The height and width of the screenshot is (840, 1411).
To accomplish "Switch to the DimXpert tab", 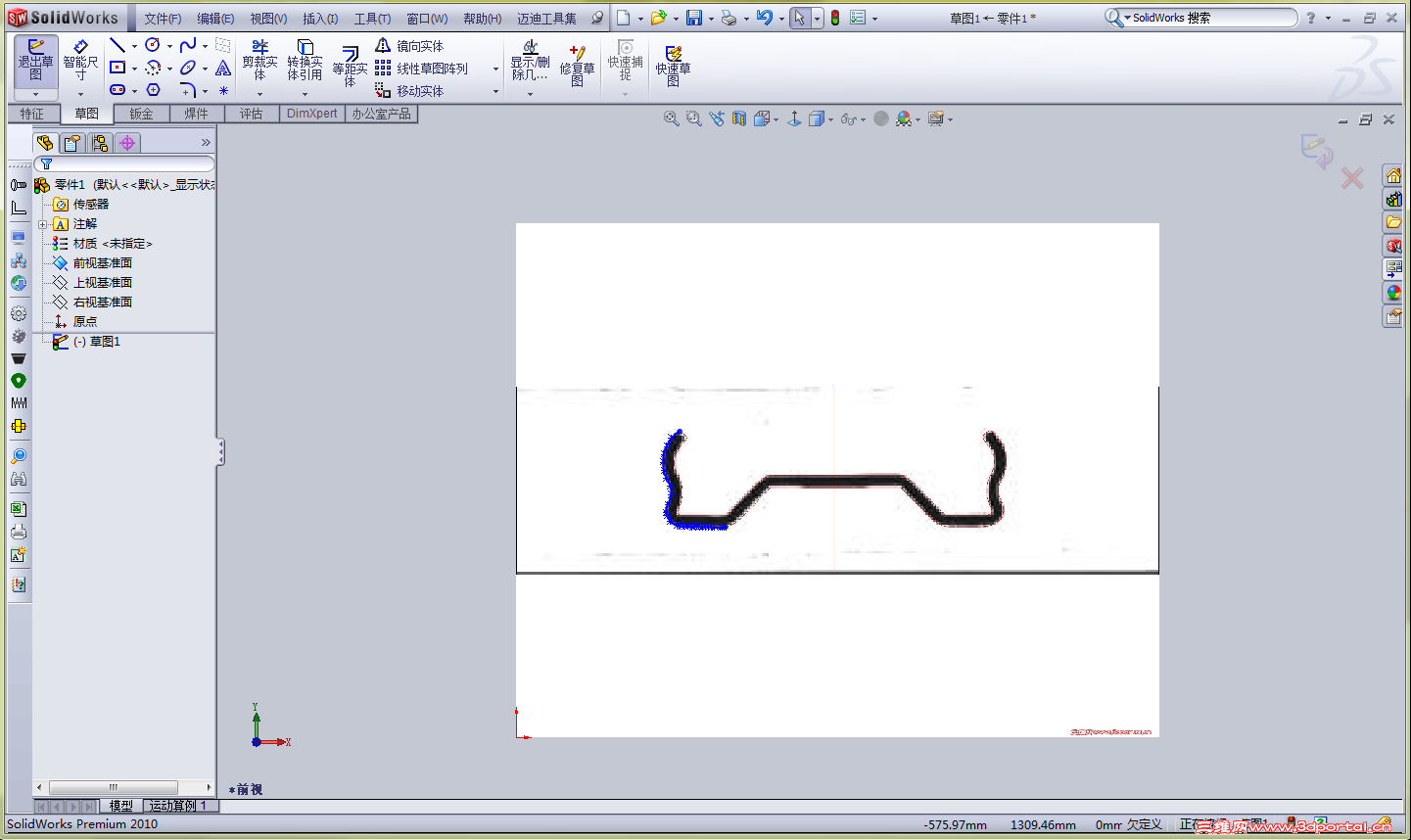I will click(x=312, y=114).
